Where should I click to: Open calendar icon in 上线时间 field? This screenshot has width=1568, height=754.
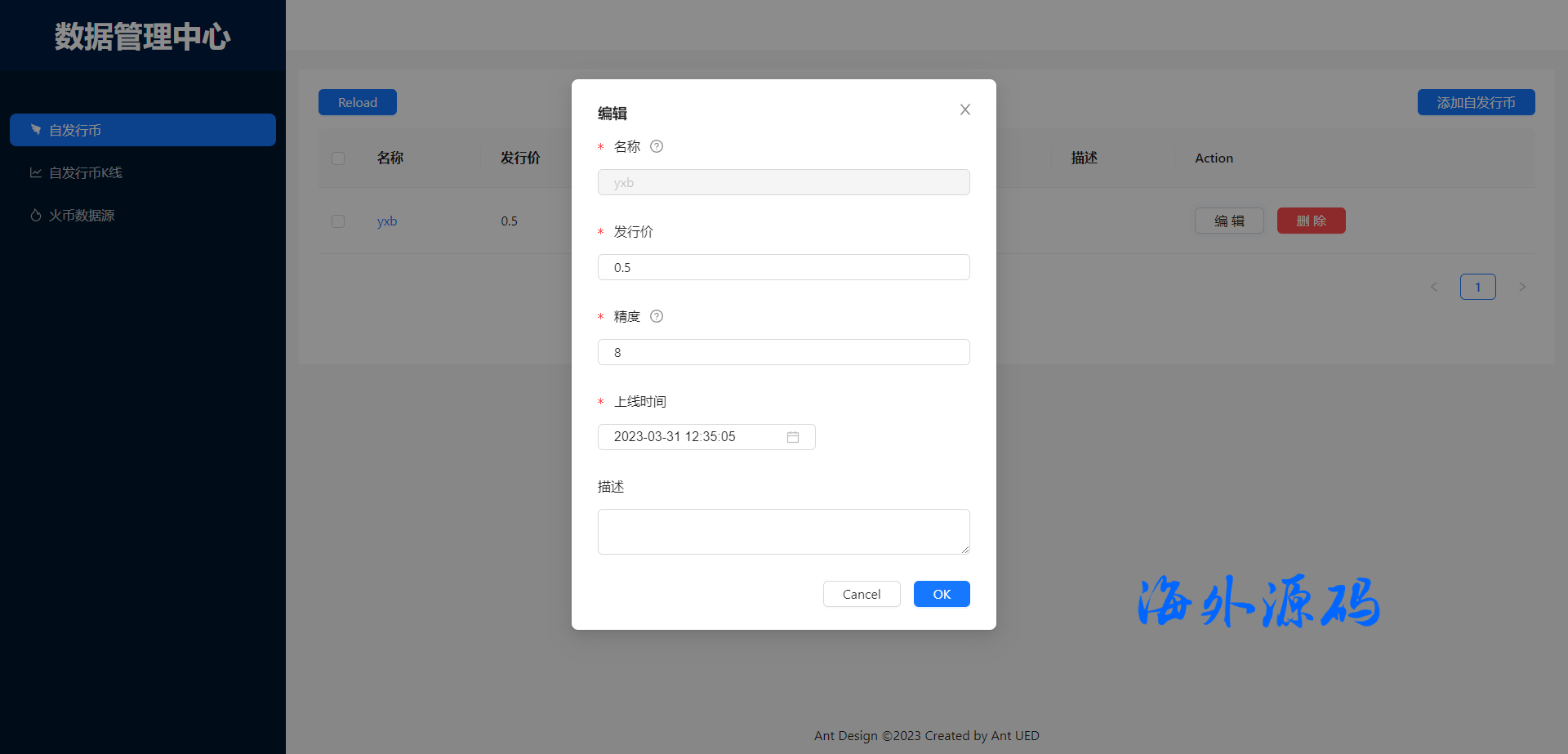click(792, 437)
